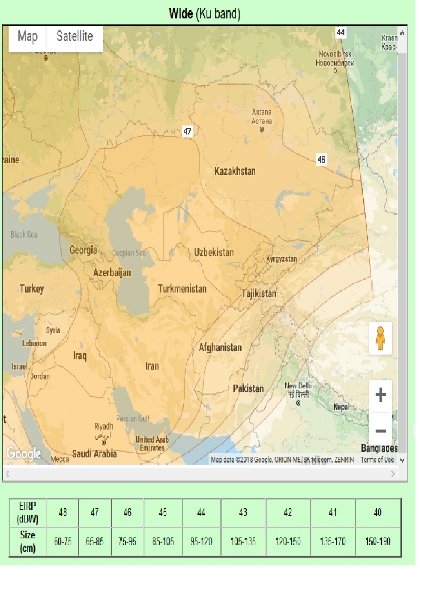Click the Riyadh city label
The image size is (442, 600).
104,426
